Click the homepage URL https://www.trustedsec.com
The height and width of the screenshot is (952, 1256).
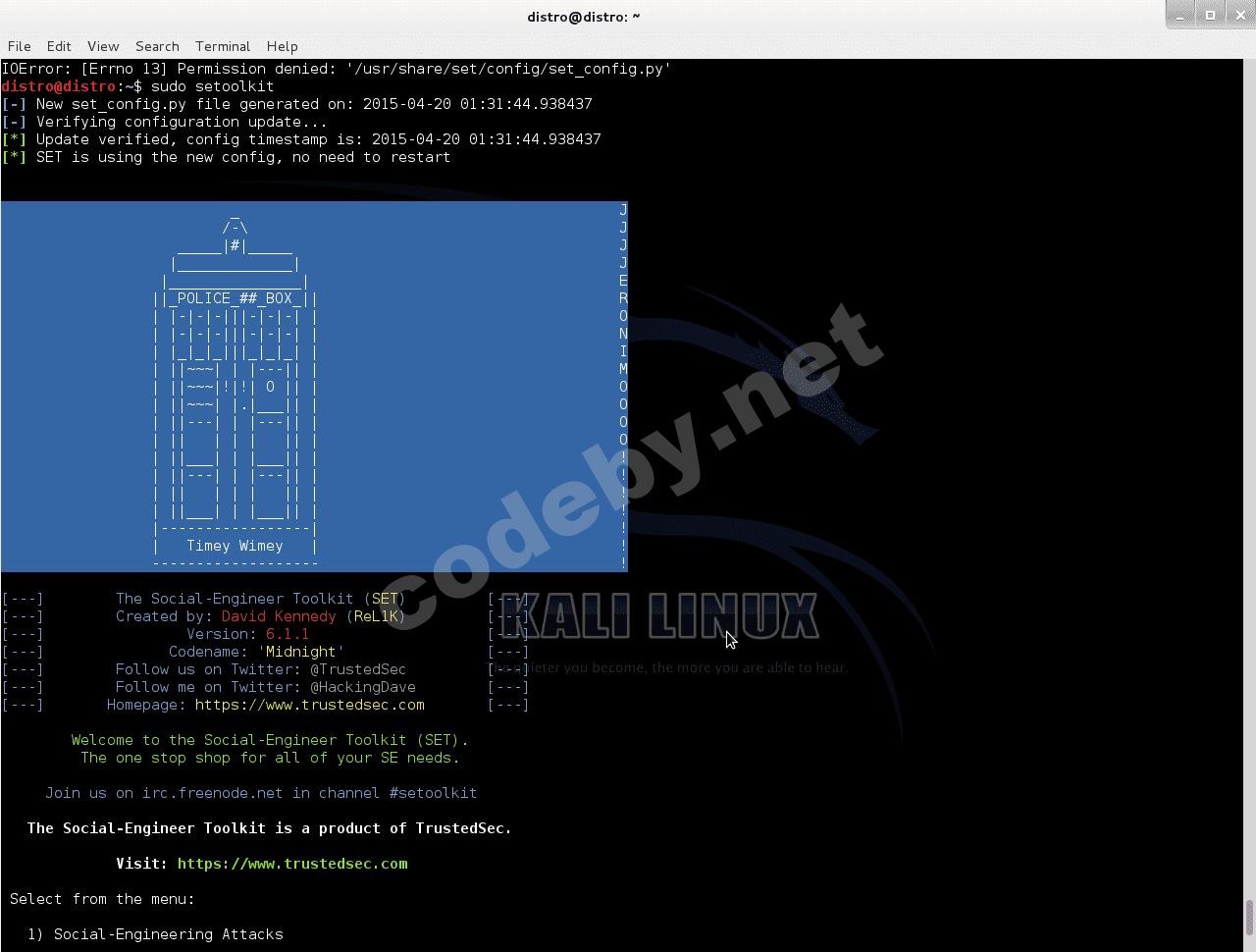pyautogui.click(x=310, y=705)
